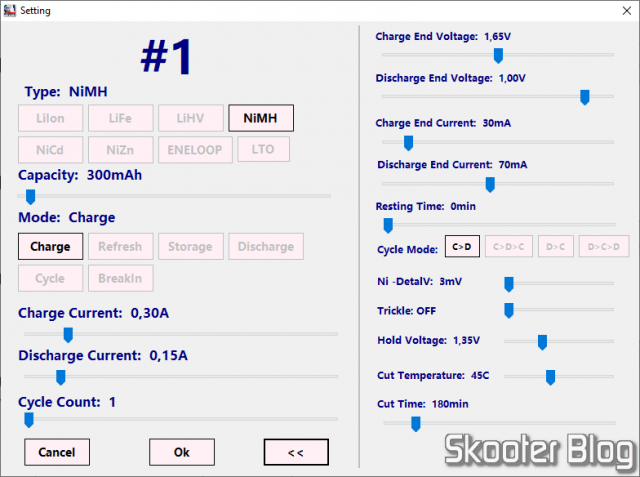Click the Cut Time slider handle
640x477 pixels.
point(416,424)
